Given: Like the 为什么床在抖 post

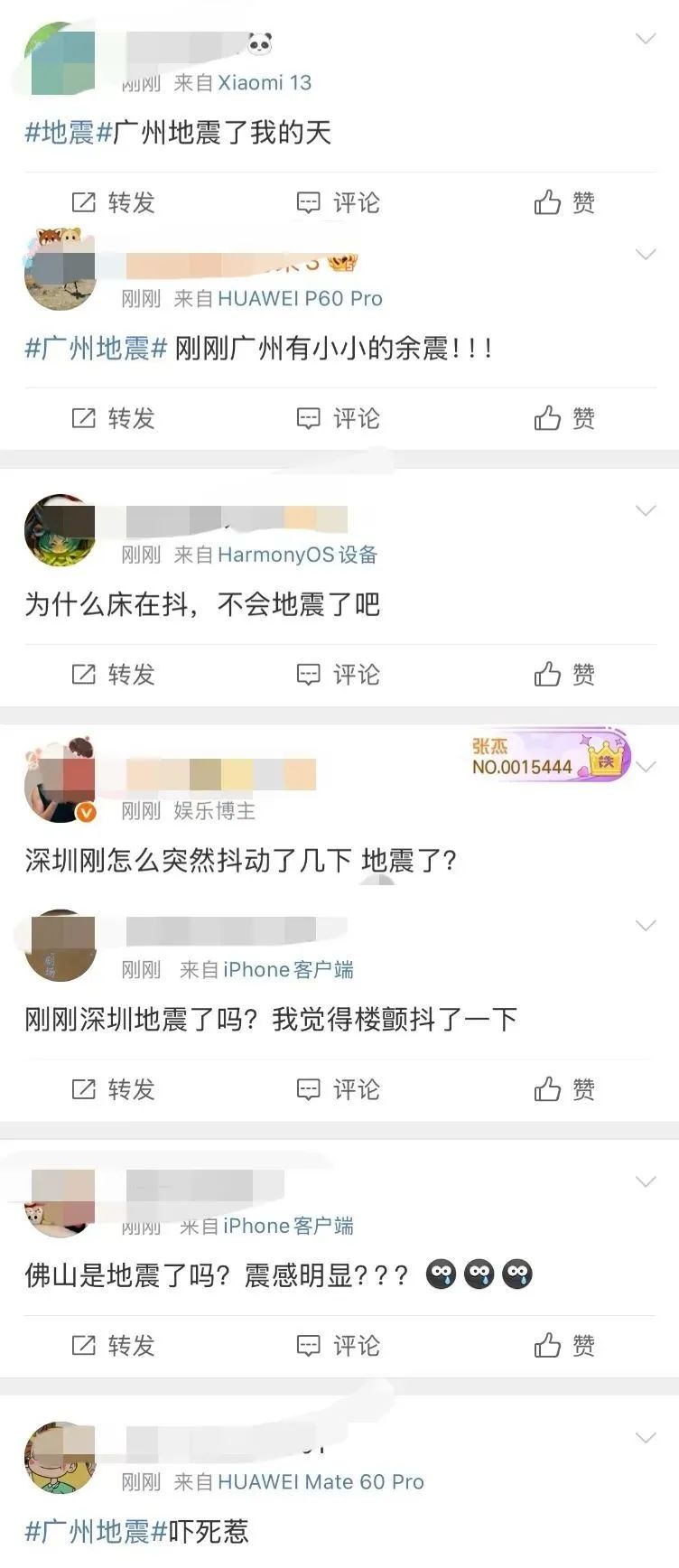Looking at the screenshot, I should tap(564, 674).
